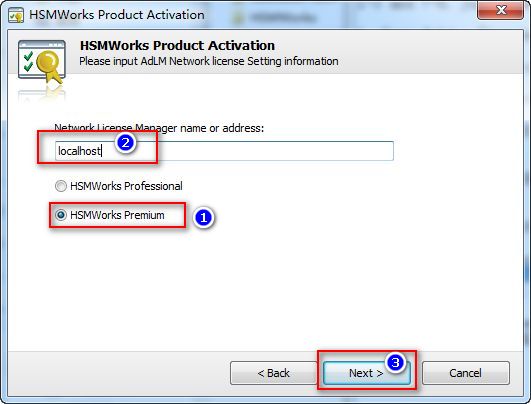This screenshot has width=531, height=404.
Task: Click 'Network License Manager name or address' label
Action: (x=159, y=128)
